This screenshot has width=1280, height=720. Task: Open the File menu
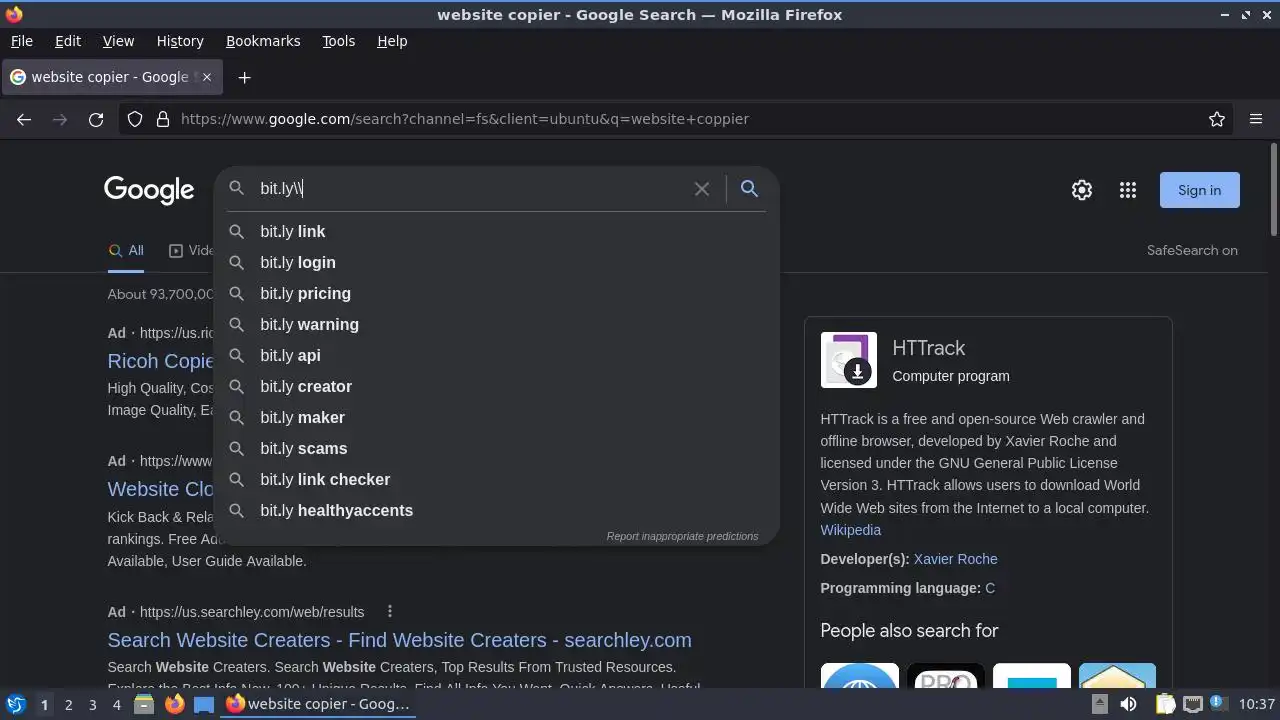tap(21, 41)
